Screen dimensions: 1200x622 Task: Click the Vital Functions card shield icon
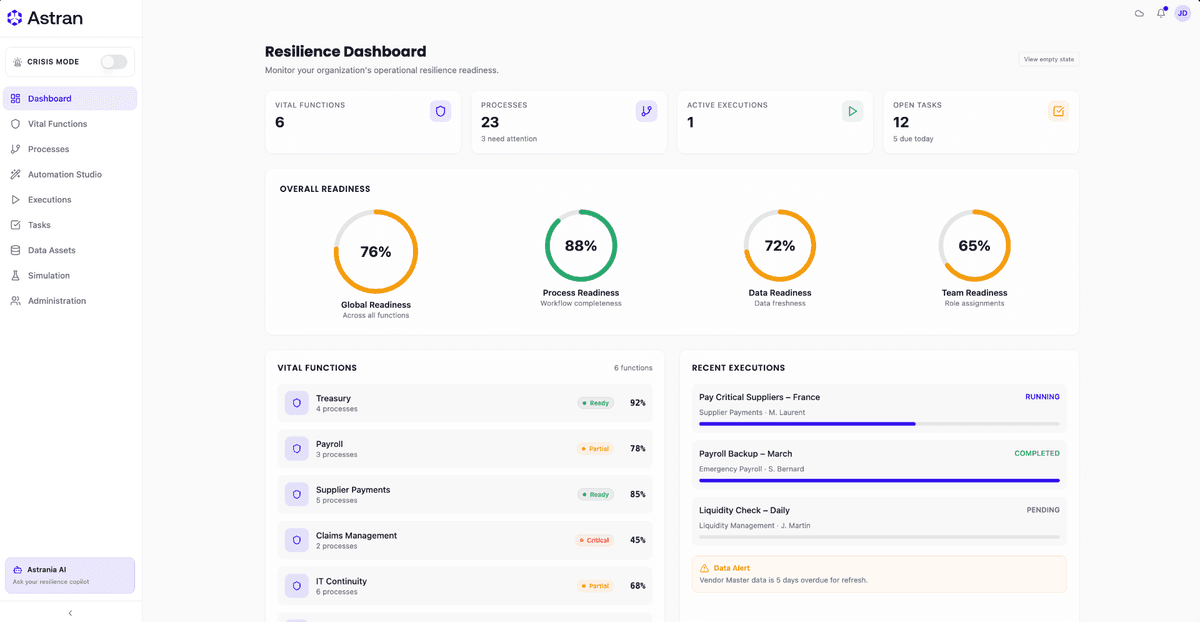pyautogui.click(x=440, y=111)
